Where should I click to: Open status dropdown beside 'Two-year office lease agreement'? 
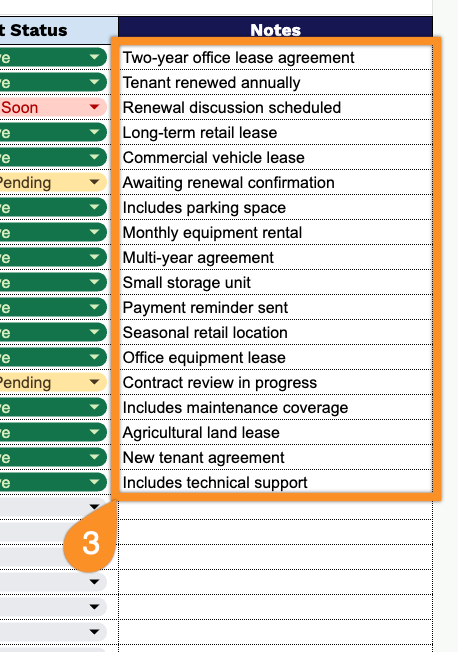coord(94,57)
